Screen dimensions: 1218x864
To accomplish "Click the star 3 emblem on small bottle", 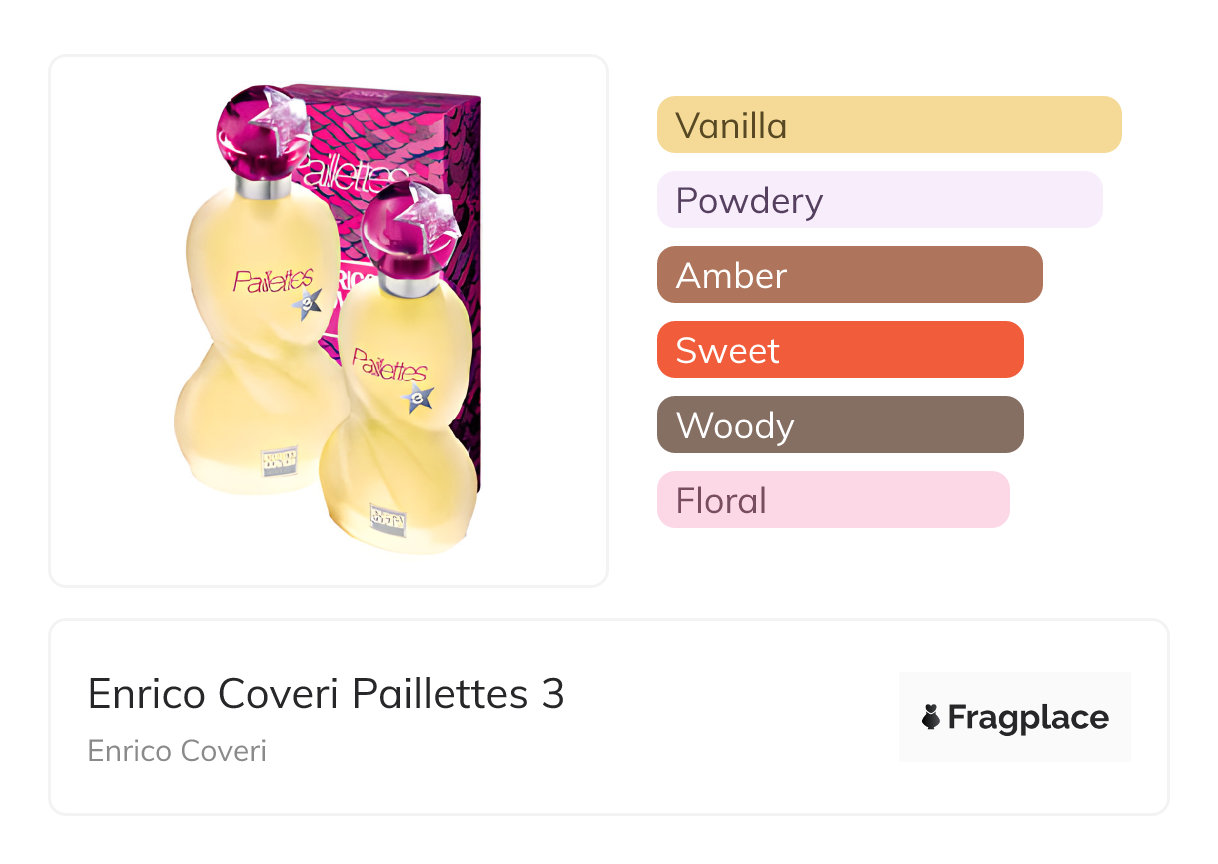I will (418, 399).
